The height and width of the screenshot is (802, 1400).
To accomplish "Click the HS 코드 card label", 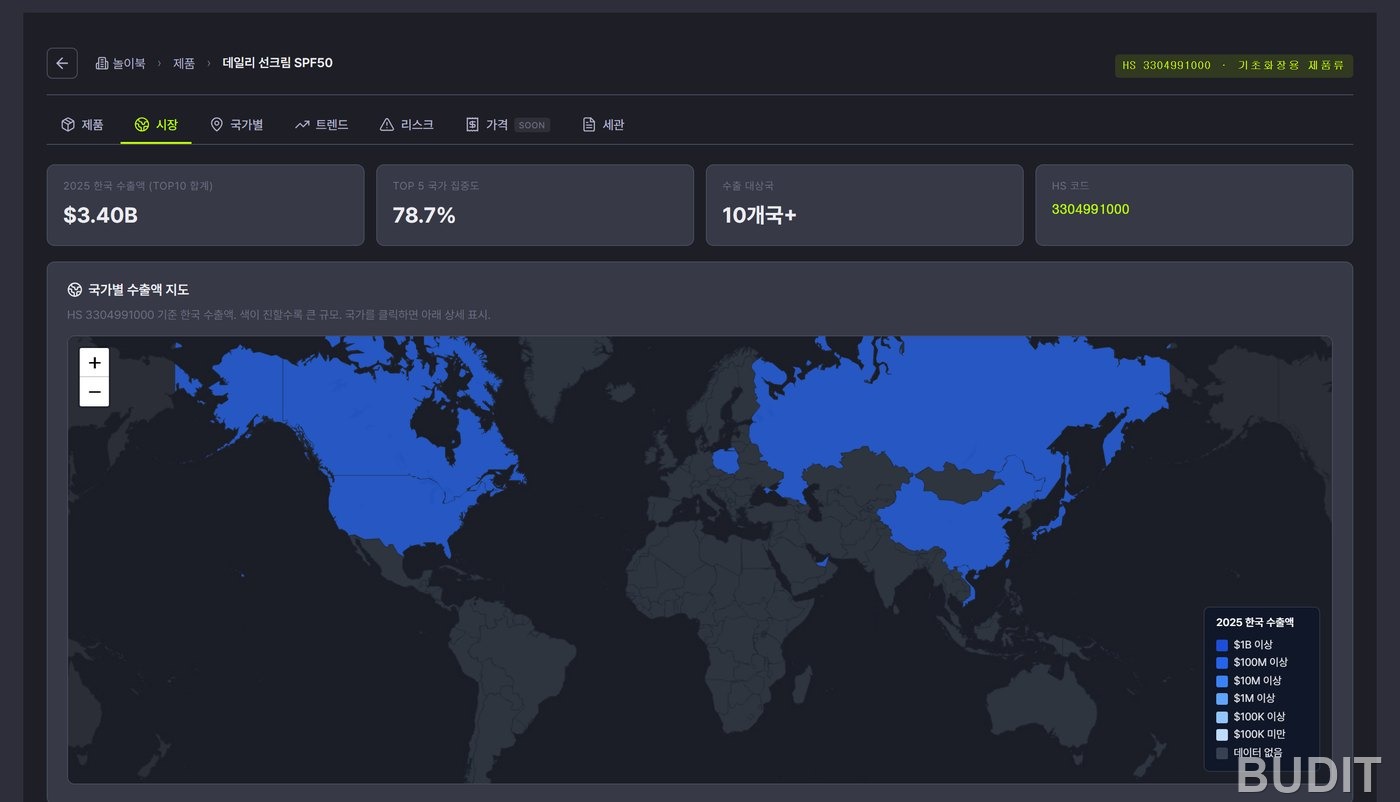I will point(1071,186).
